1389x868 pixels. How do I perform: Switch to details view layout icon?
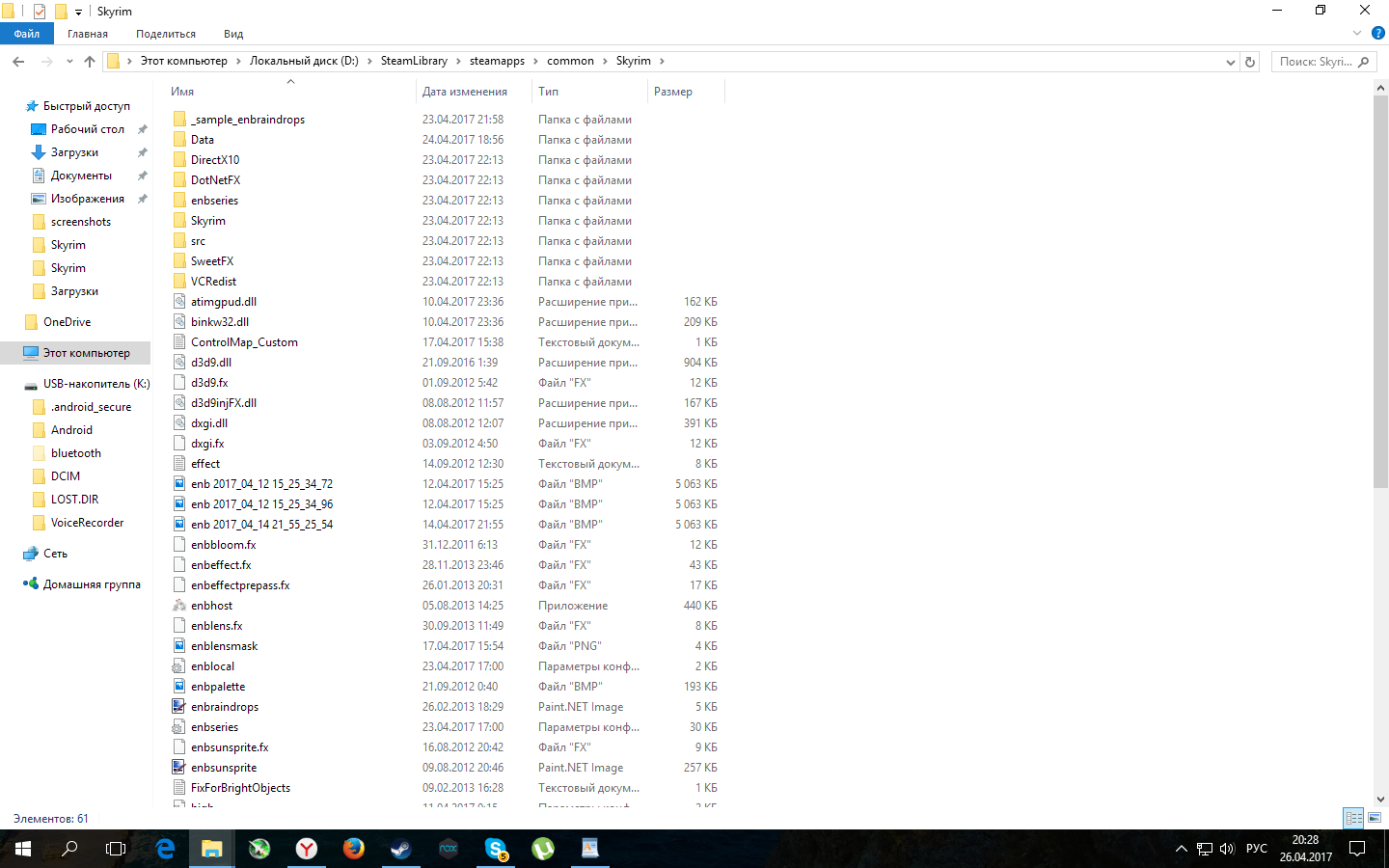coord(1353,818)
